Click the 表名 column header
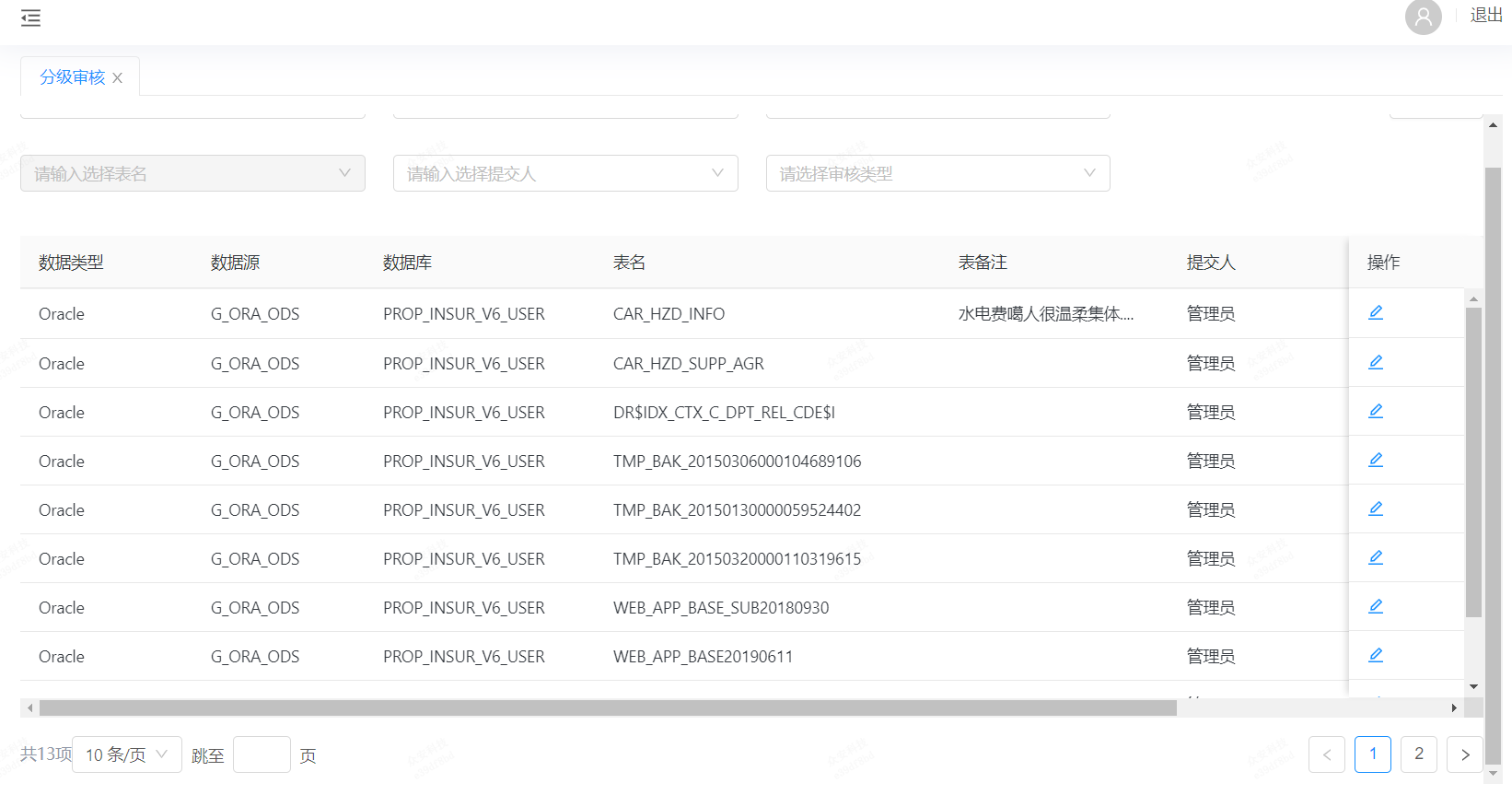 629,263
